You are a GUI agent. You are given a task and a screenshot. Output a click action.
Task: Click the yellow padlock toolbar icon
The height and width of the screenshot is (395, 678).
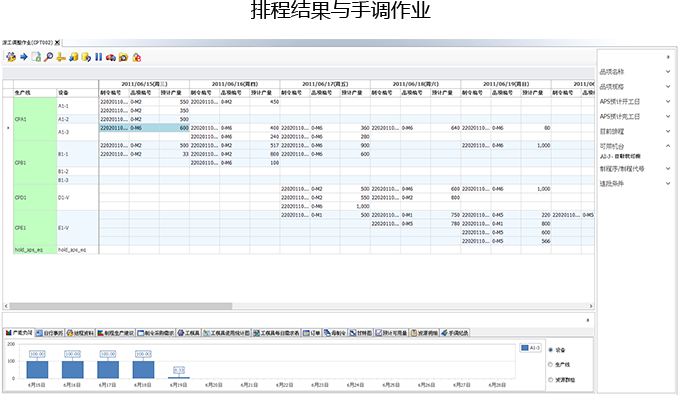[x=137, y=57]
